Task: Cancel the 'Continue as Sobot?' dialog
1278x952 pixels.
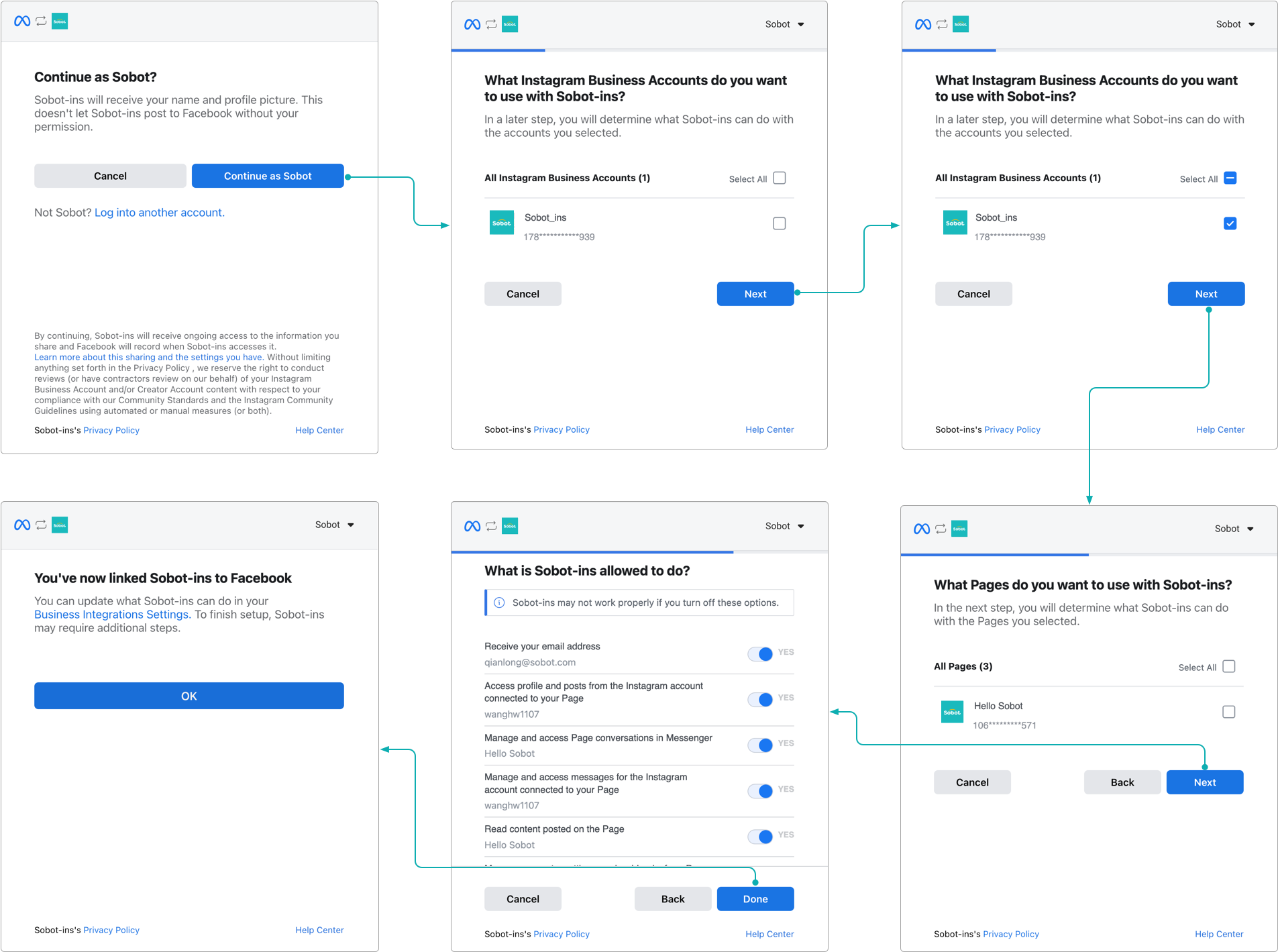Action: coord(110,176)
